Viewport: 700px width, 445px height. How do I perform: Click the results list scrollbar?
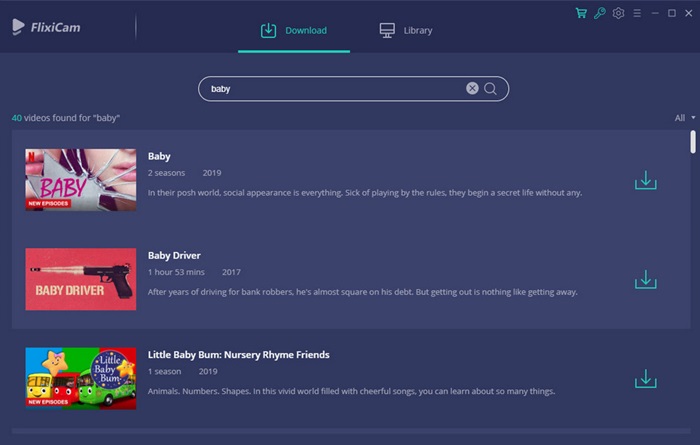point(692,142)
